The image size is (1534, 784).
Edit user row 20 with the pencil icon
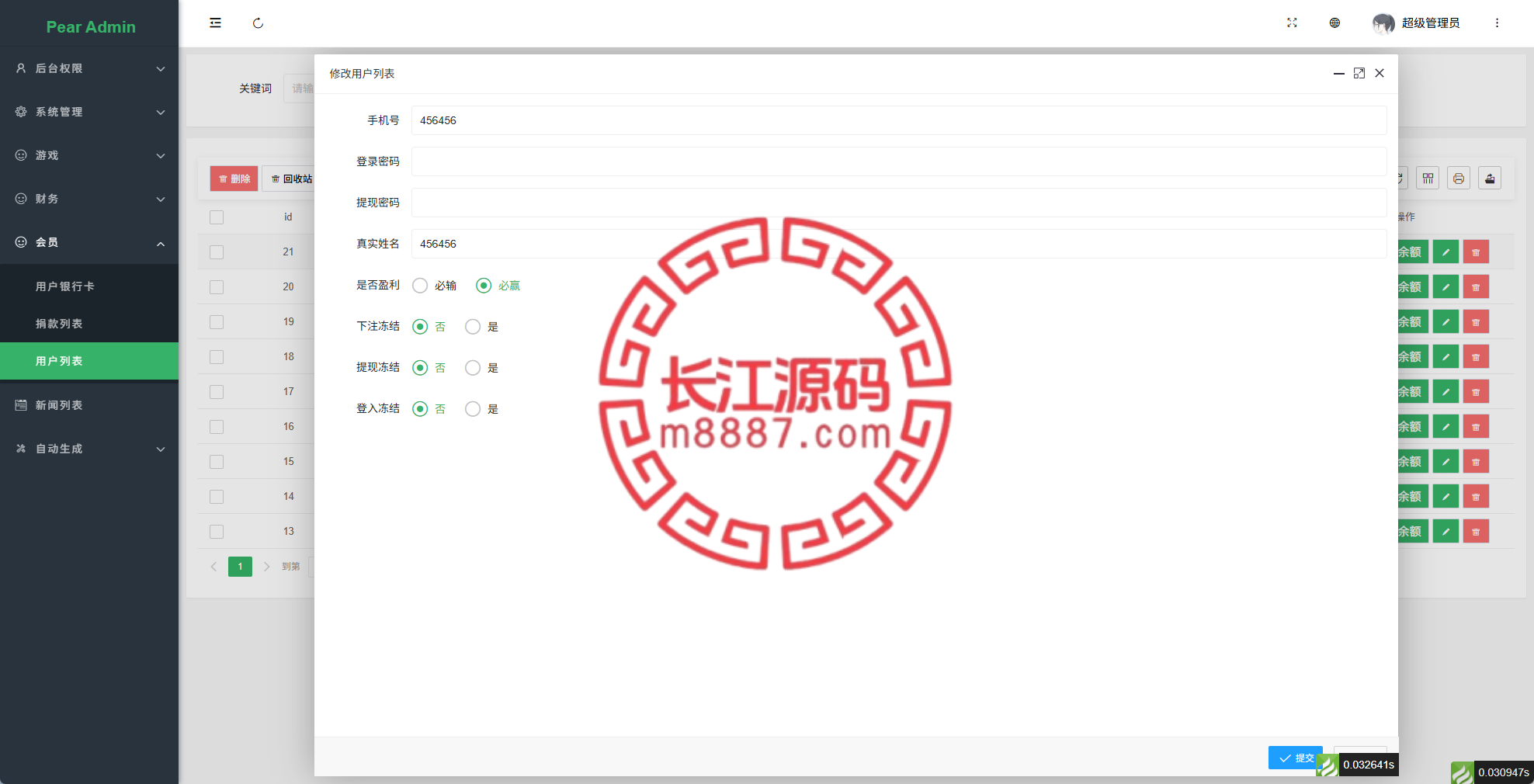coord(1445,287)
